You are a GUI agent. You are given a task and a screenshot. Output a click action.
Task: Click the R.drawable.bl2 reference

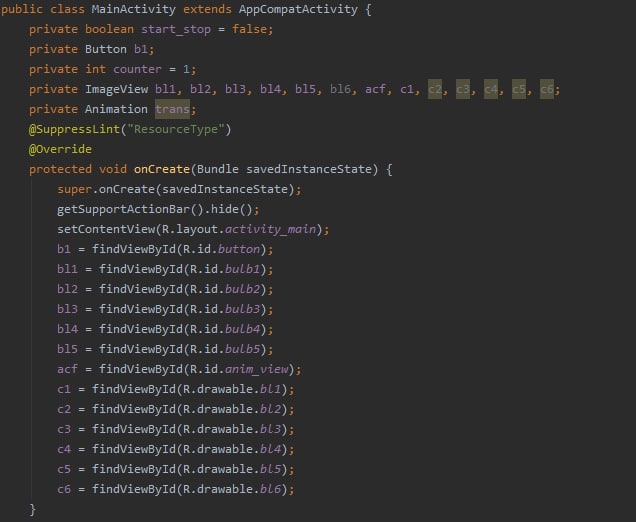232,409
